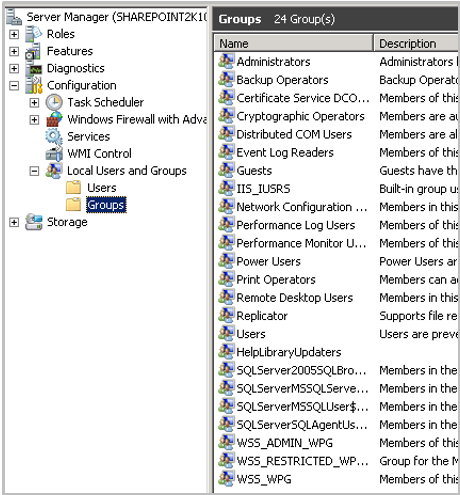Click the Administrators group icon
Image resolution: width=460 pixels, height=495 pixels.
(226, 62)
